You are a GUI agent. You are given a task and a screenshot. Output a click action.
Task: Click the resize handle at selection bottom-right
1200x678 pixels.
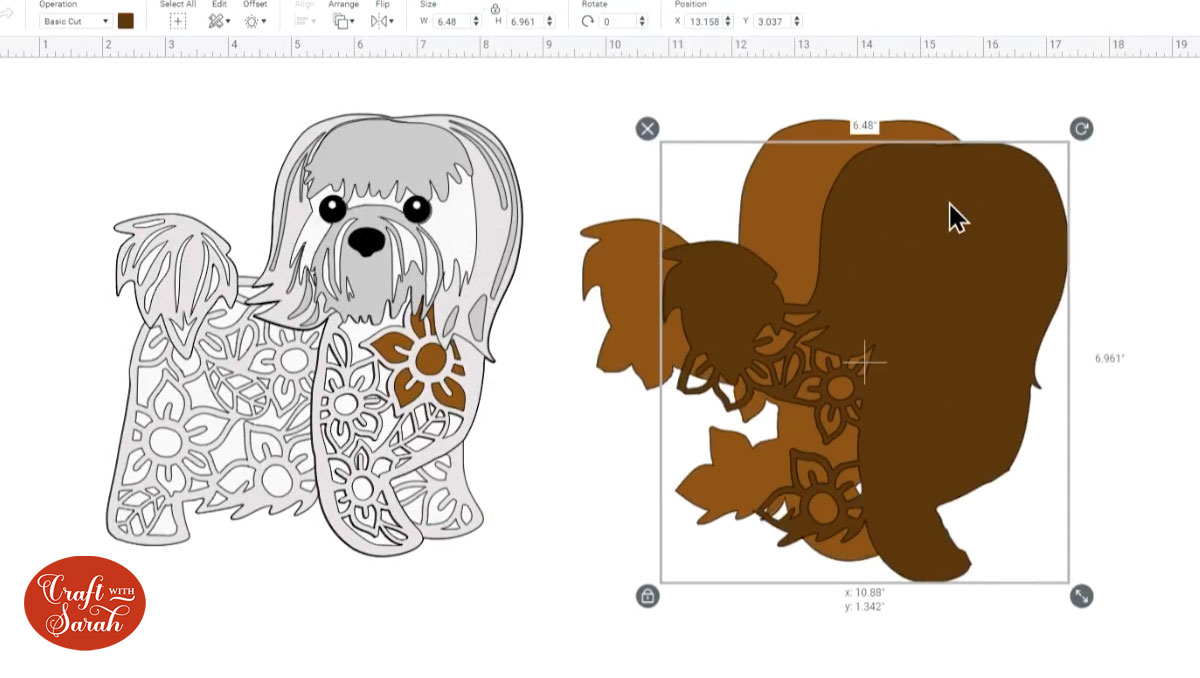pos(1079,595)
